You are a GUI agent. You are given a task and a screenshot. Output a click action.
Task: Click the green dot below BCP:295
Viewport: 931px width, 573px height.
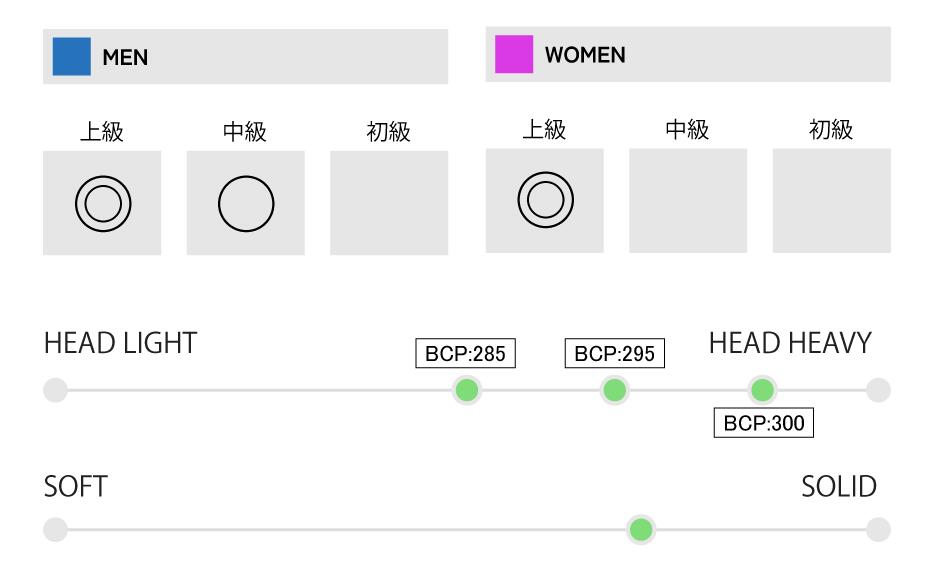615,390
